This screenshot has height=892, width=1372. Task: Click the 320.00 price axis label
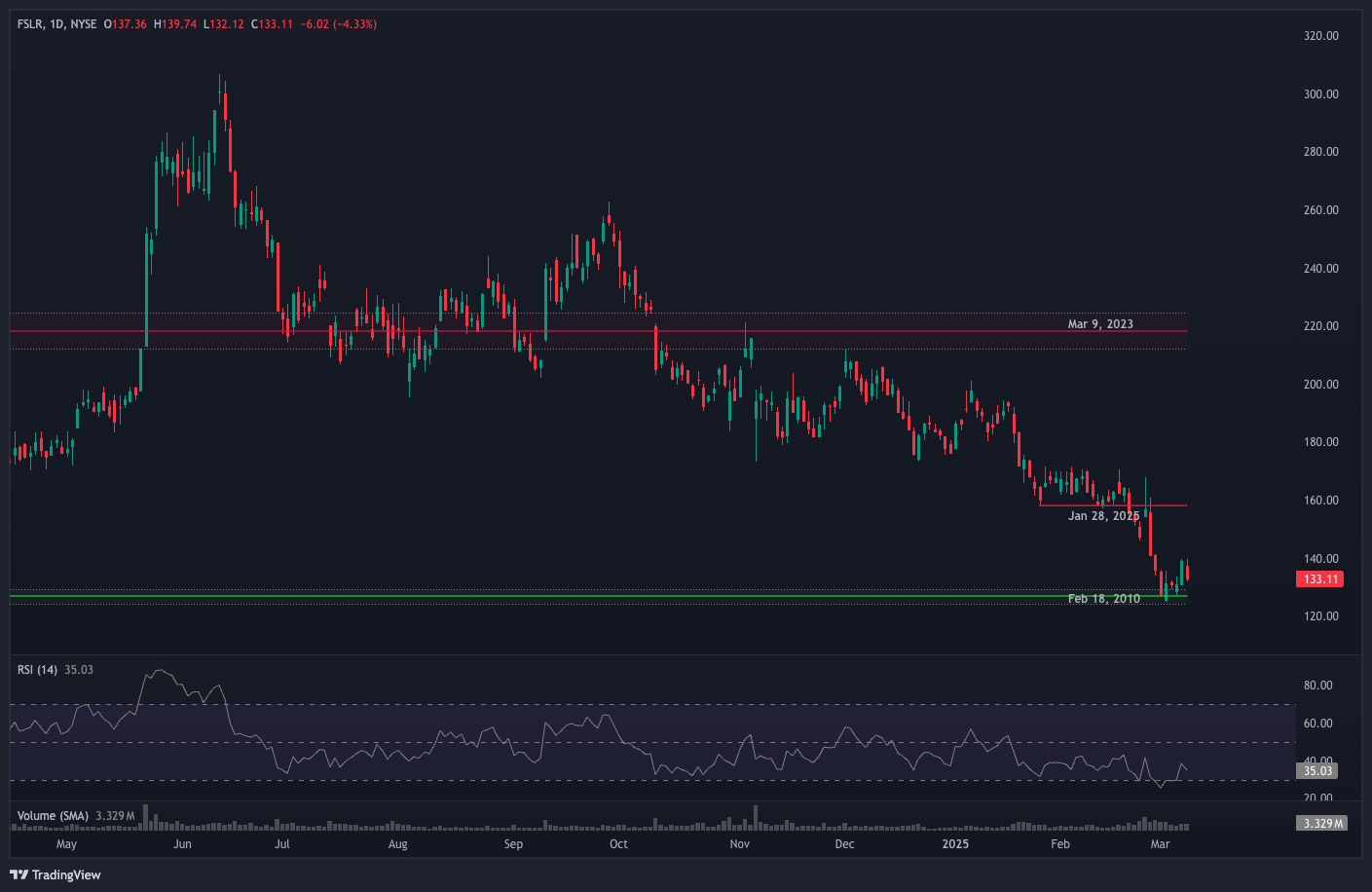click(1320, 36)
